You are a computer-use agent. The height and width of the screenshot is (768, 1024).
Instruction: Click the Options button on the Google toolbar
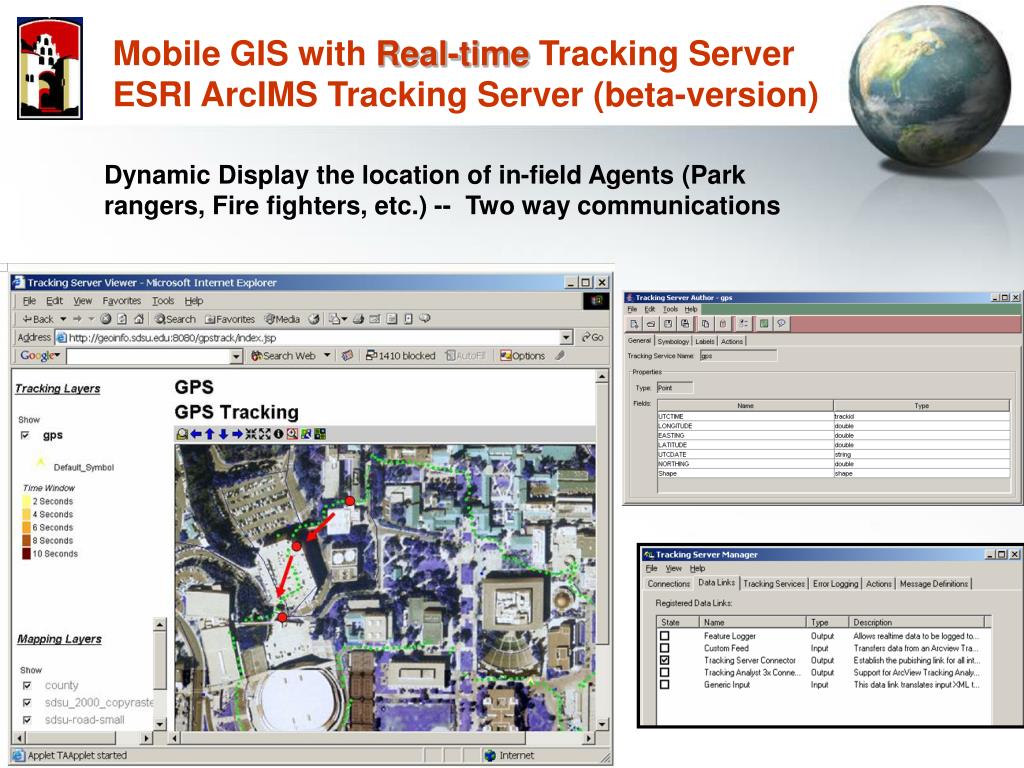(522, 356)
